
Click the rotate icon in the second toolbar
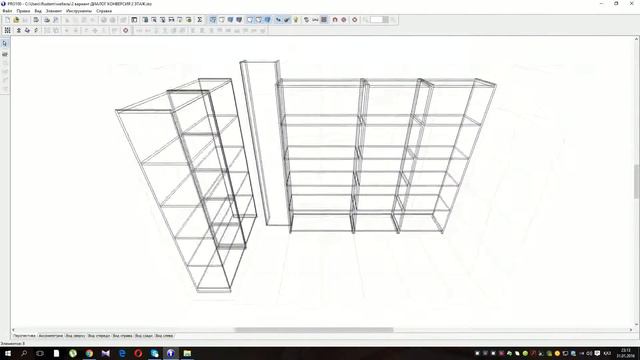pos(27,30)
